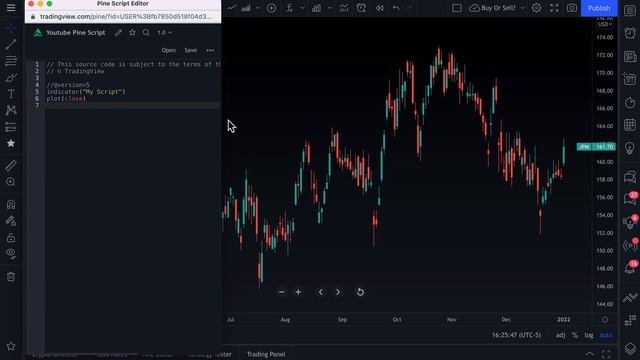Undo the last chart action
This screenshot has width=640, height=360.
(396, 8)
